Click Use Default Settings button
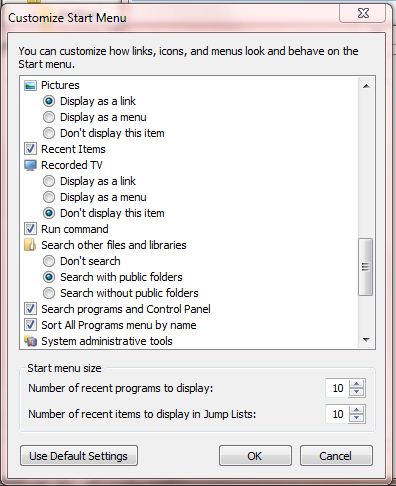396x486 pixels. [x=79, y=456]
